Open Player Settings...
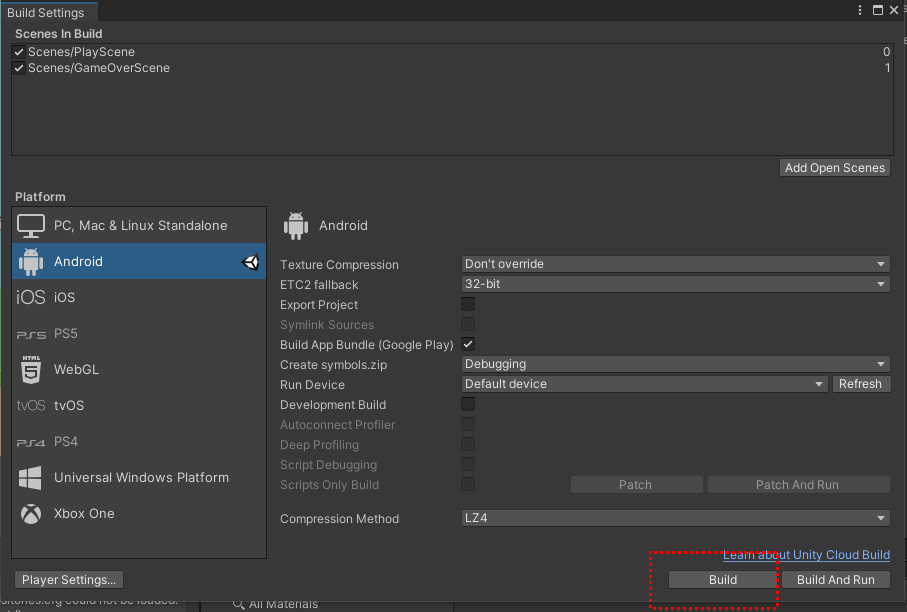Viewport: 907px width, 612px height. point(69,580)
